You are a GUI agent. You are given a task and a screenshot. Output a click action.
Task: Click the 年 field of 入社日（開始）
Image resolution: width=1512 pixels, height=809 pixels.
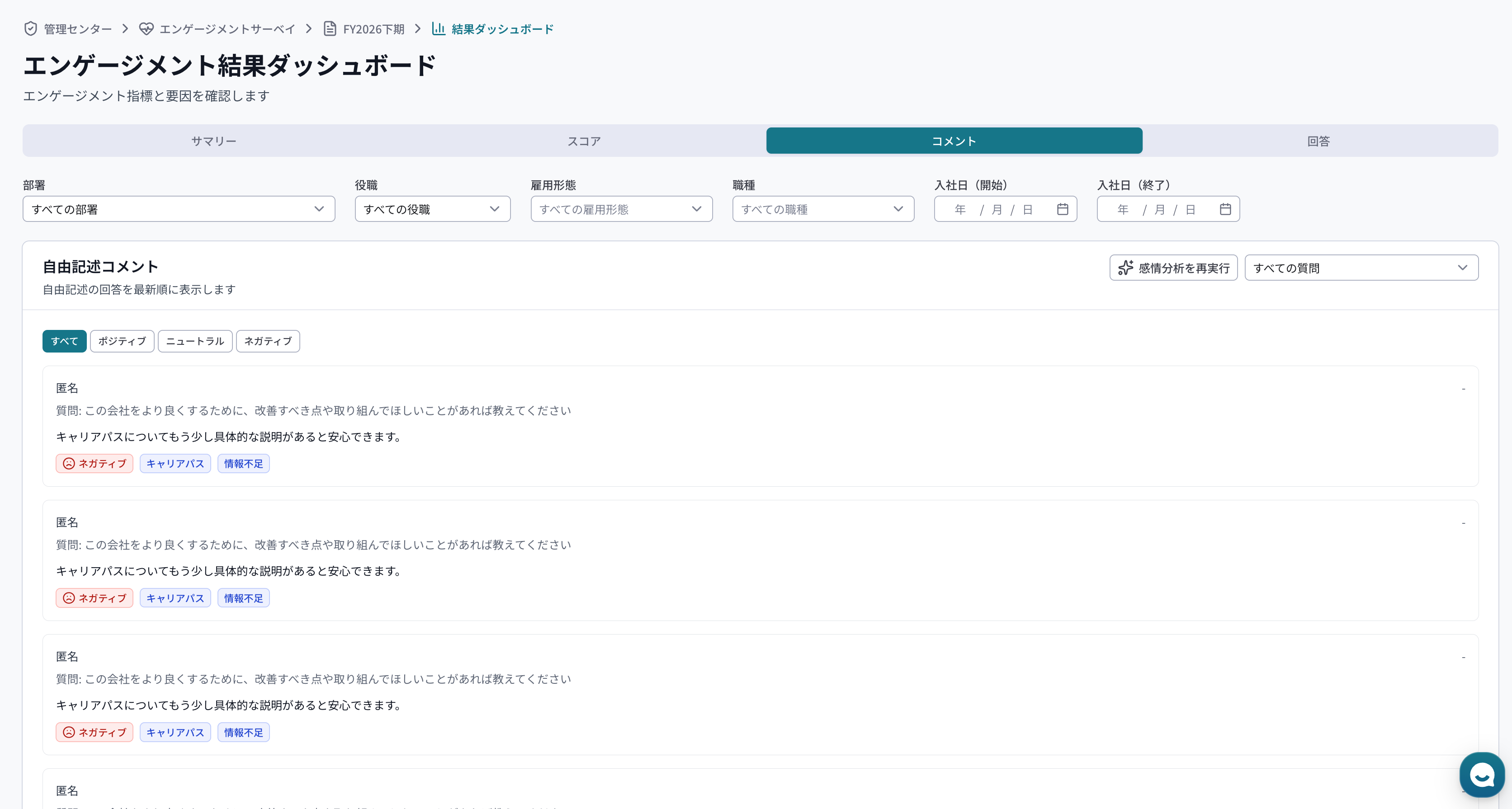(959, 208)
